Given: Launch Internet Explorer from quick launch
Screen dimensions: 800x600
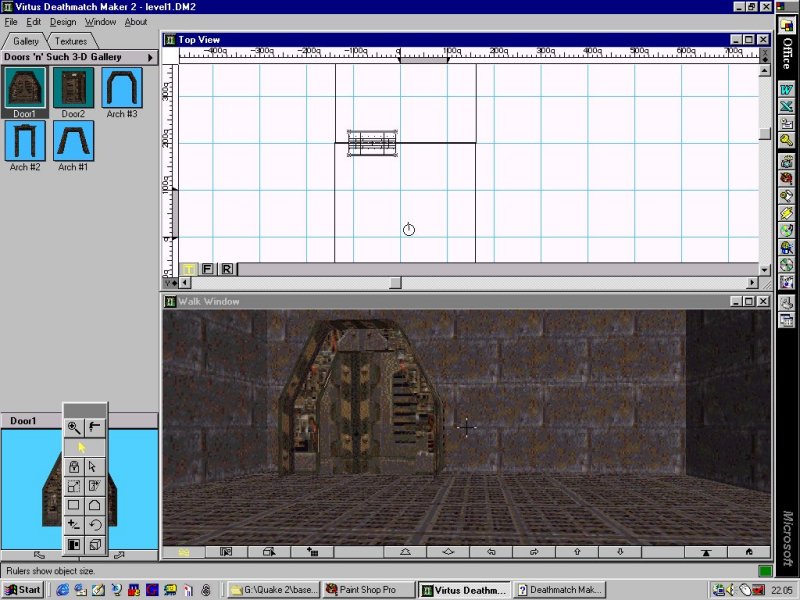Looking at the screenshot, I should tap(63, 590).
